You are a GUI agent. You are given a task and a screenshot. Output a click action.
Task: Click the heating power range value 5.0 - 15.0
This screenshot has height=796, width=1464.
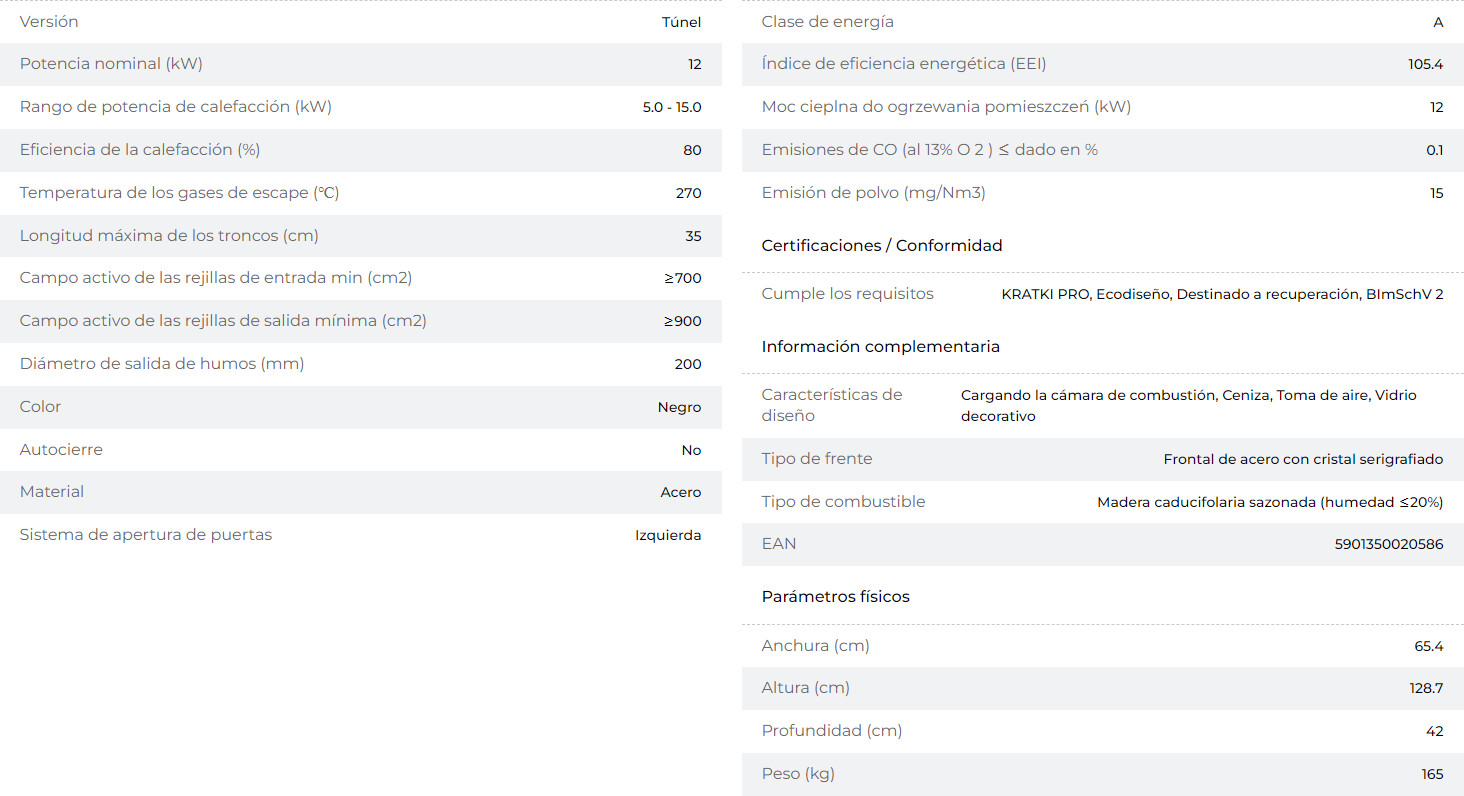click(671, 107)
